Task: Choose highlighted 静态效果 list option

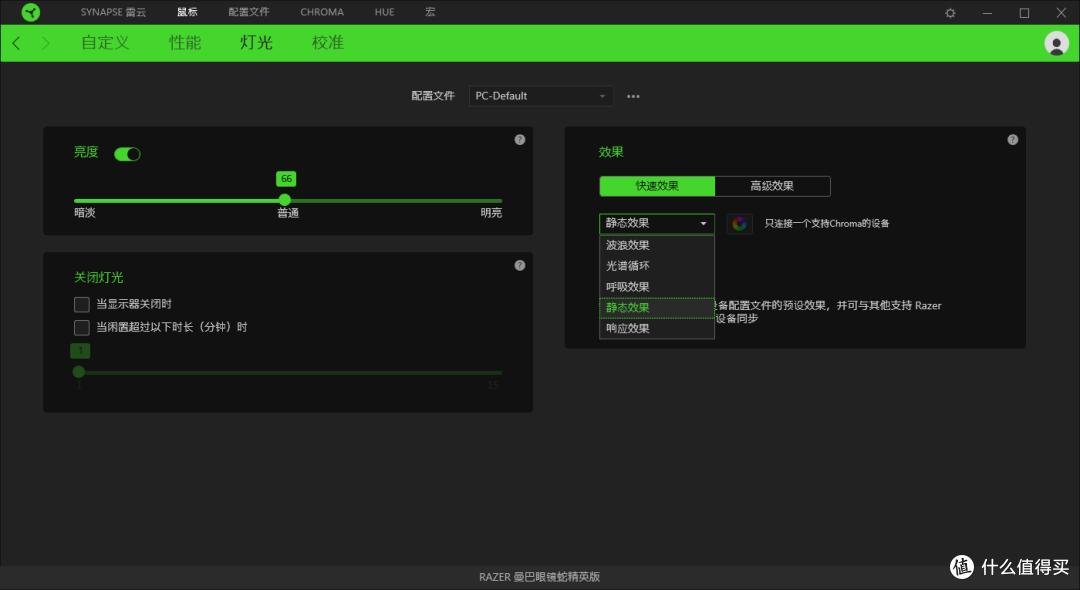Action: (x=656, y=308)
